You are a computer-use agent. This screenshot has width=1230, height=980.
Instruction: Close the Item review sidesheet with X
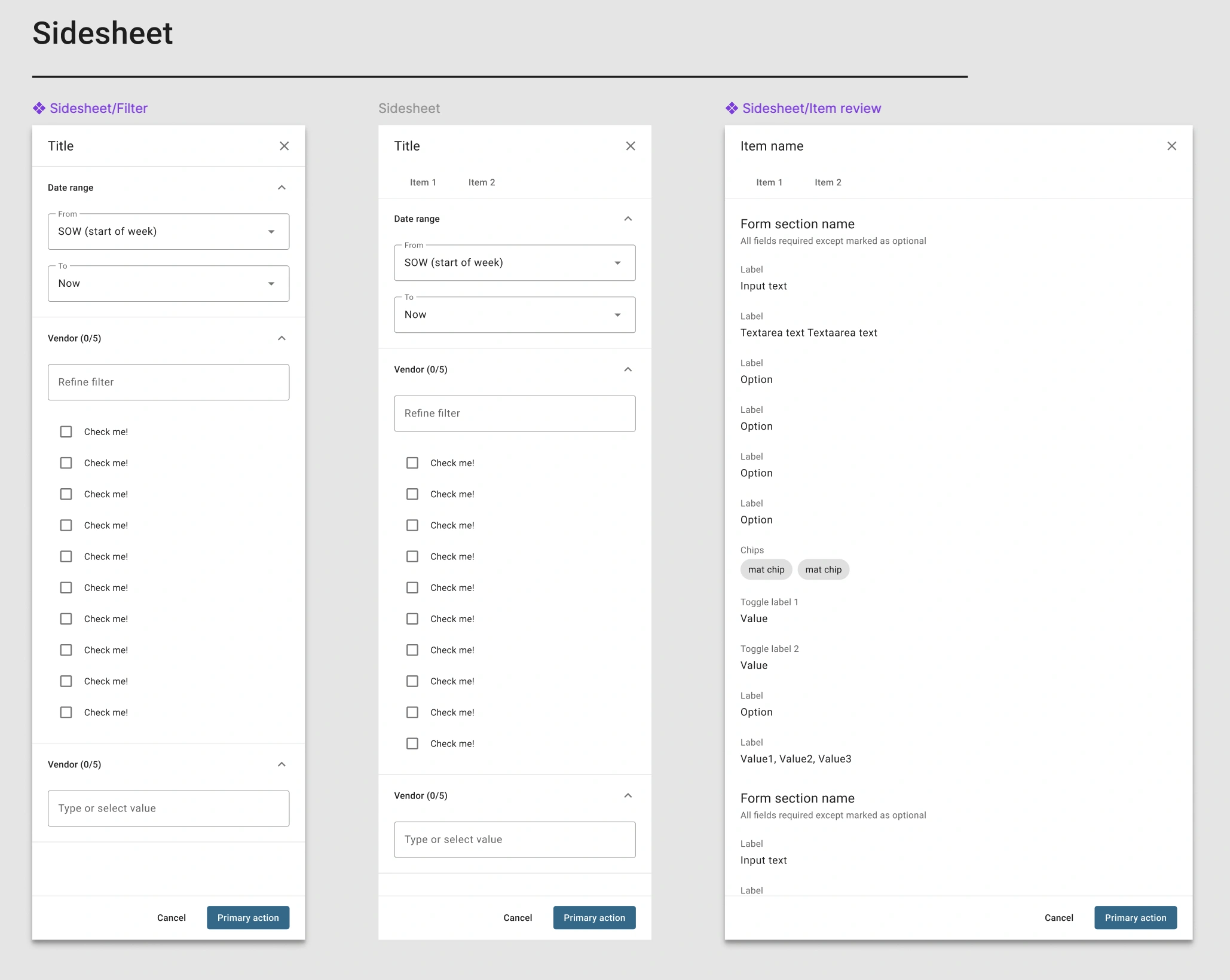click(x=1171, y=146)
